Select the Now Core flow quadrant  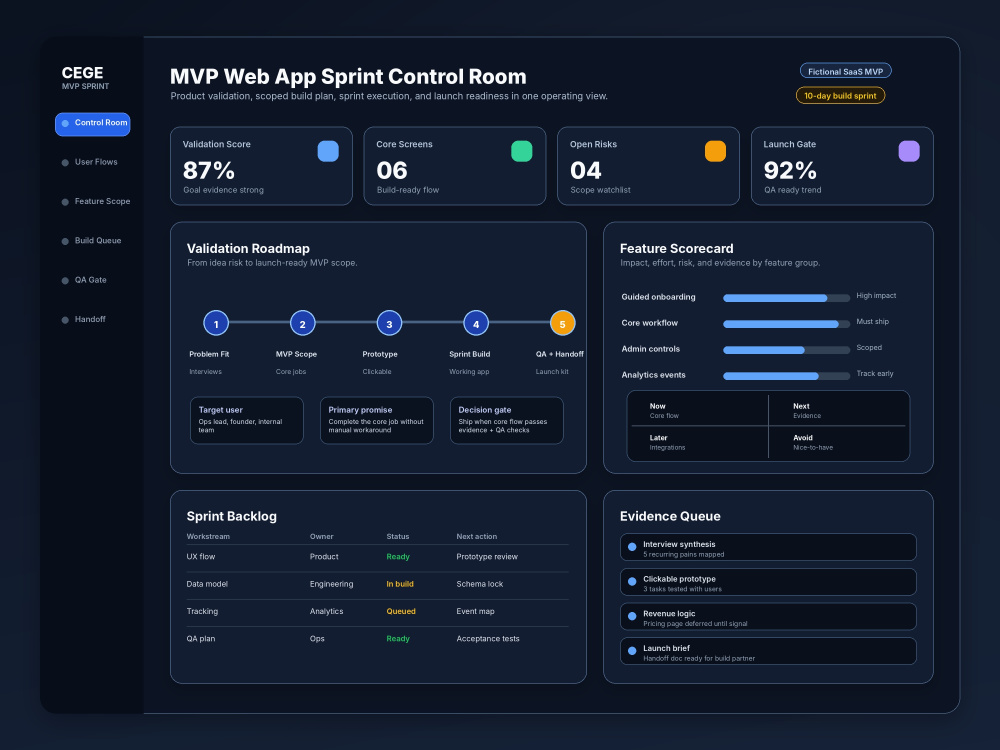(700, 410)
